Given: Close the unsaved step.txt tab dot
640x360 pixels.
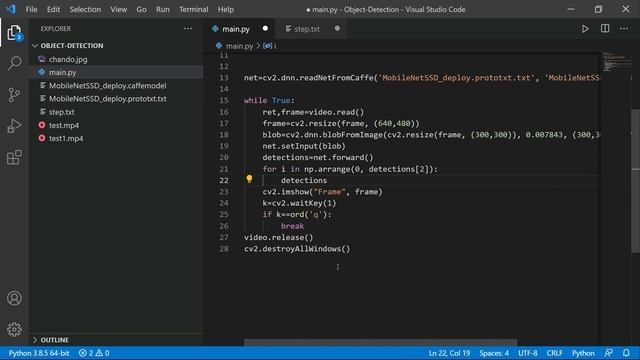Looking at the screenshot, I should coord(337,28).
